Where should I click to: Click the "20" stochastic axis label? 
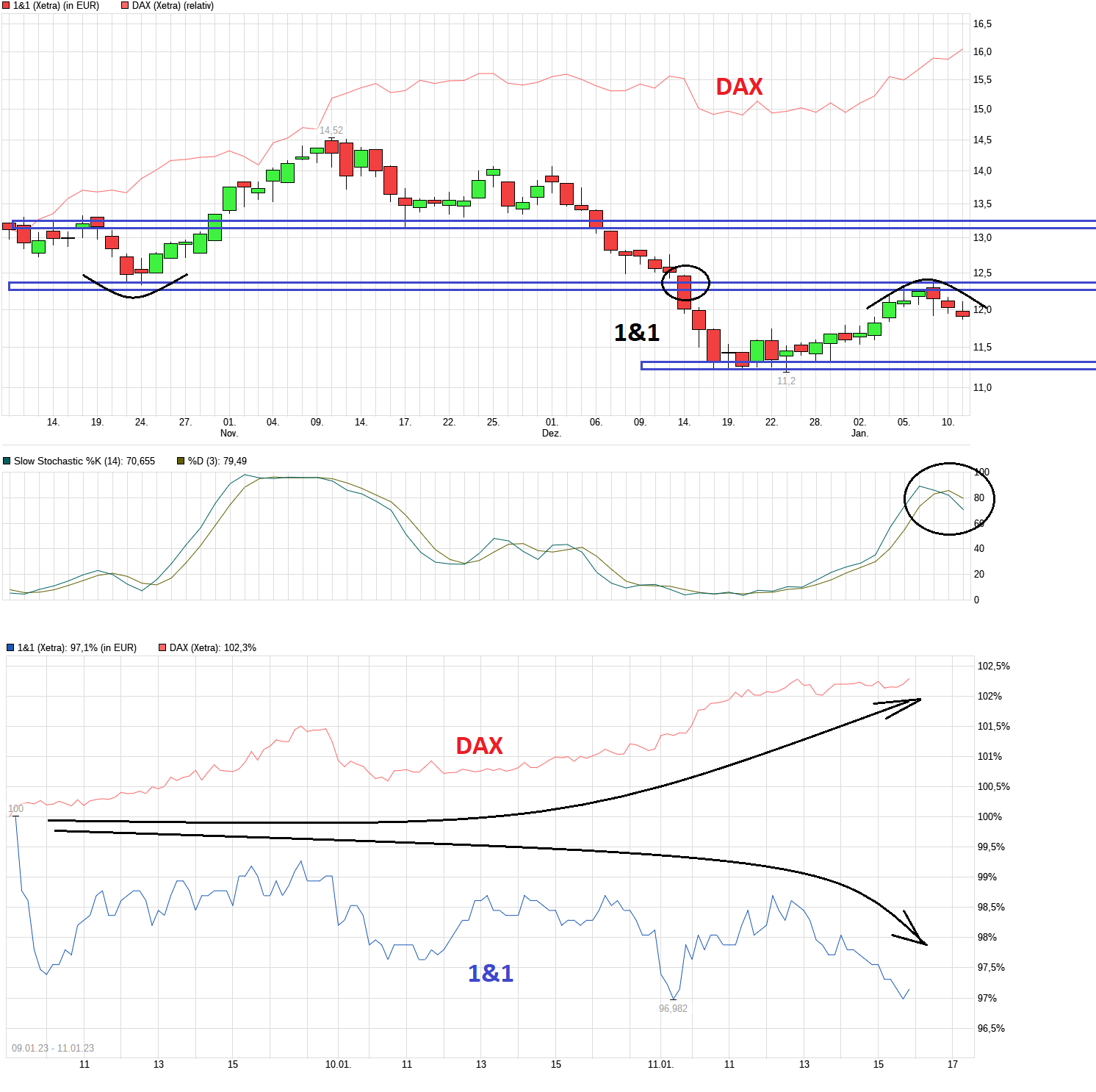point(979,575)
